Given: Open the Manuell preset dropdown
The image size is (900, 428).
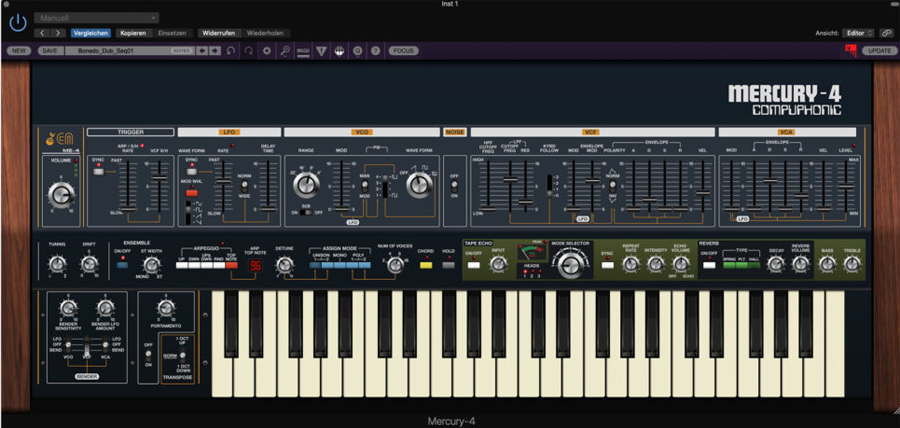Looking at the screenshot, I should click(97, 18).
